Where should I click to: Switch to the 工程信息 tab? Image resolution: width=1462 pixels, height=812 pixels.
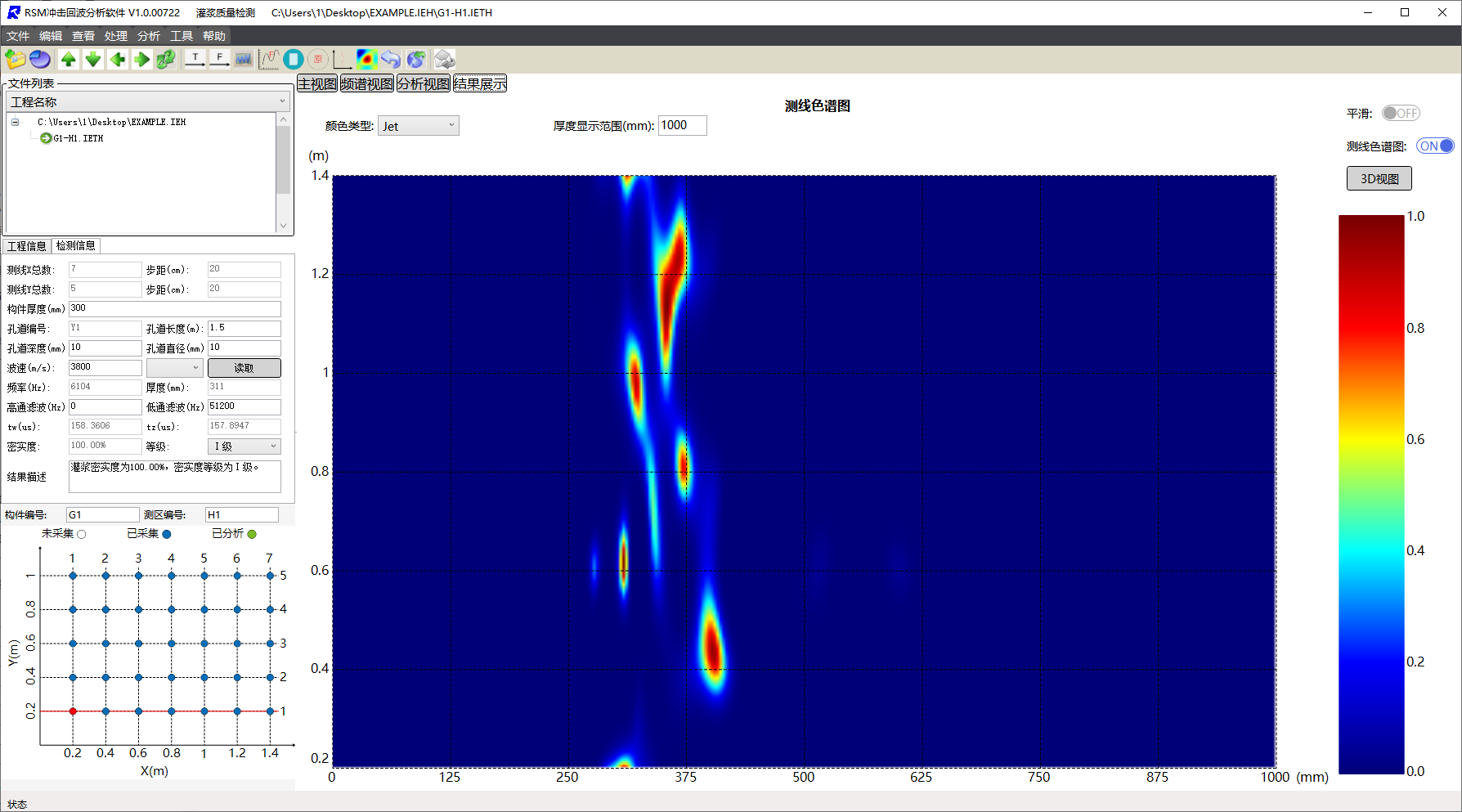click(x=27, y=246)
